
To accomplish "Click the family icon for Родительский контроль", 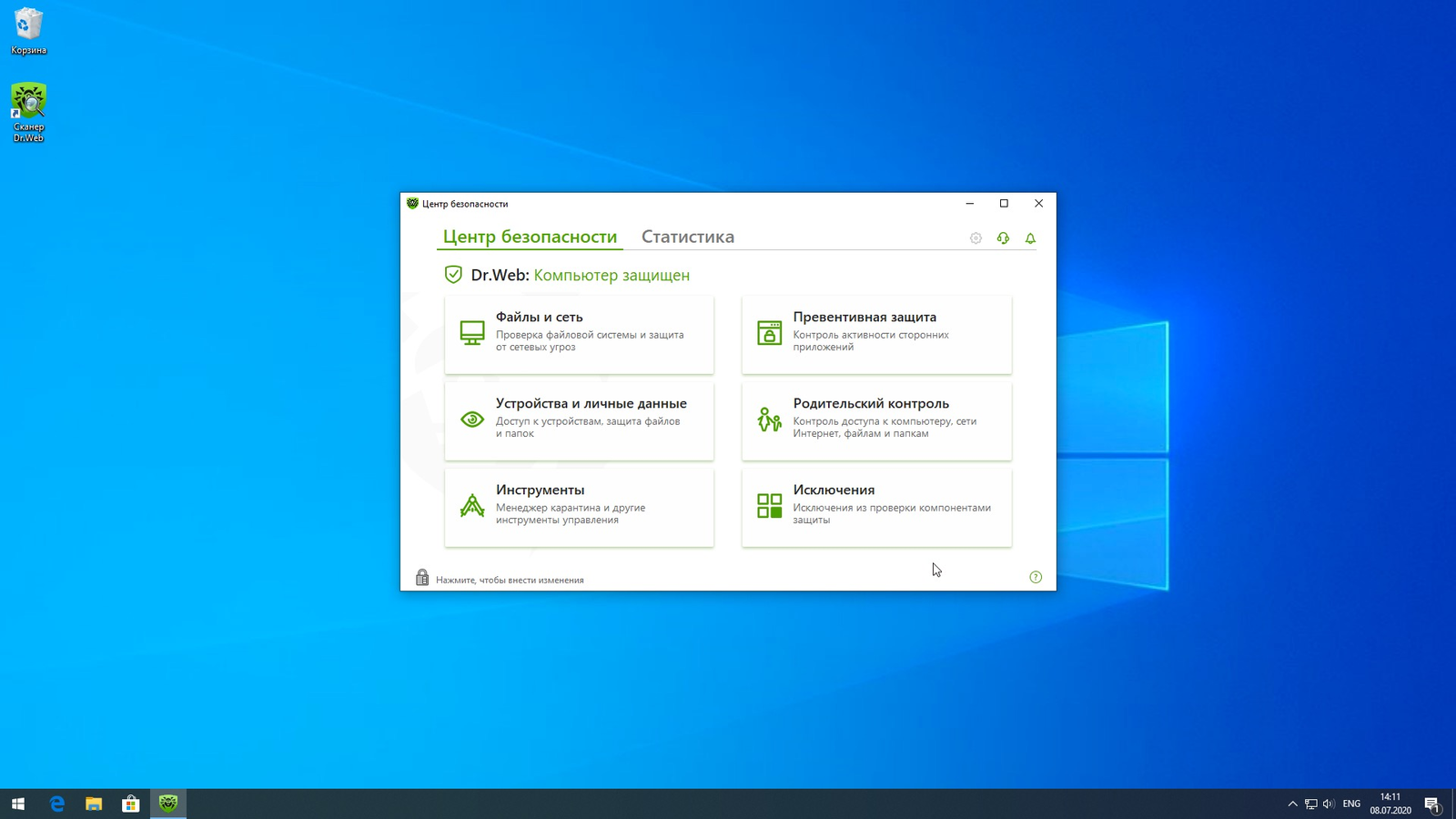I will coord(770,419).
